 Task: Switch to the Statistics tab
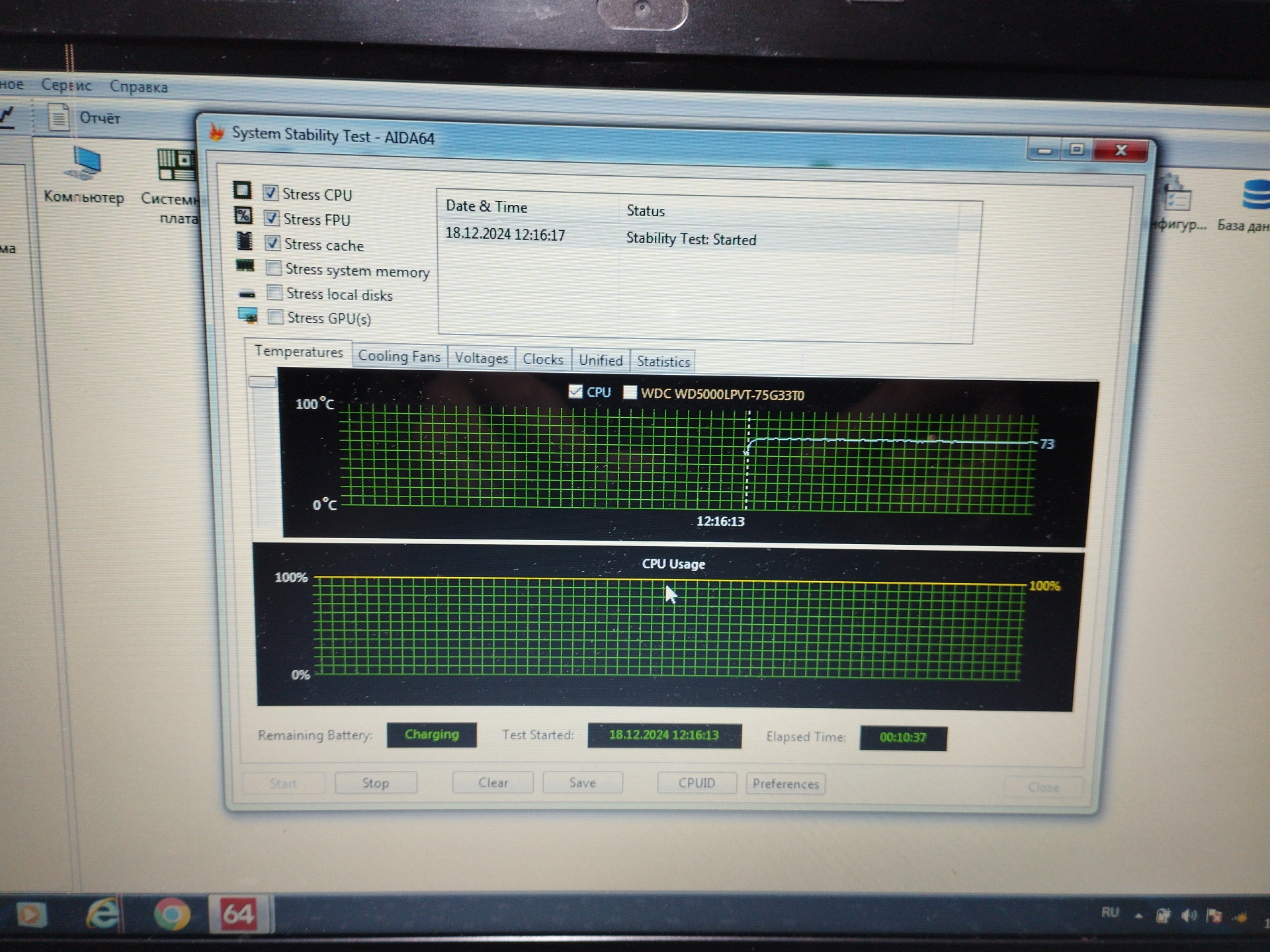click(x=663, y=362)
